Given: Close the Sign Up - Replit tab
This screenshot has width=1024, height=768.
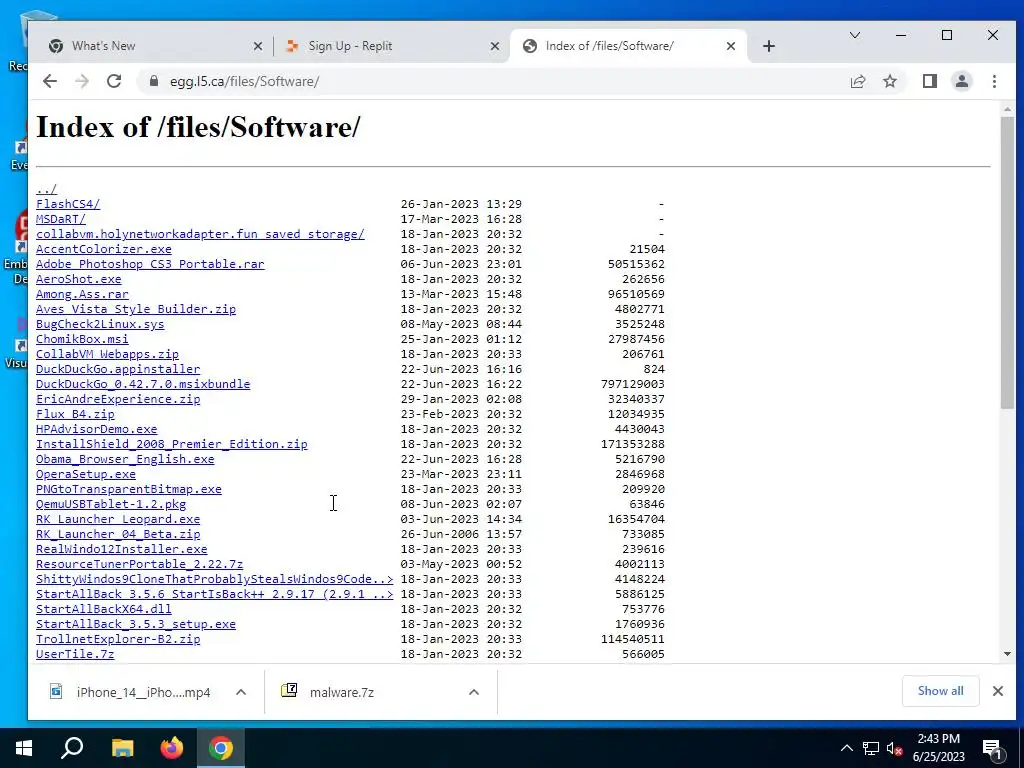Looking at the screenshot, I should (x=495, y=46).
